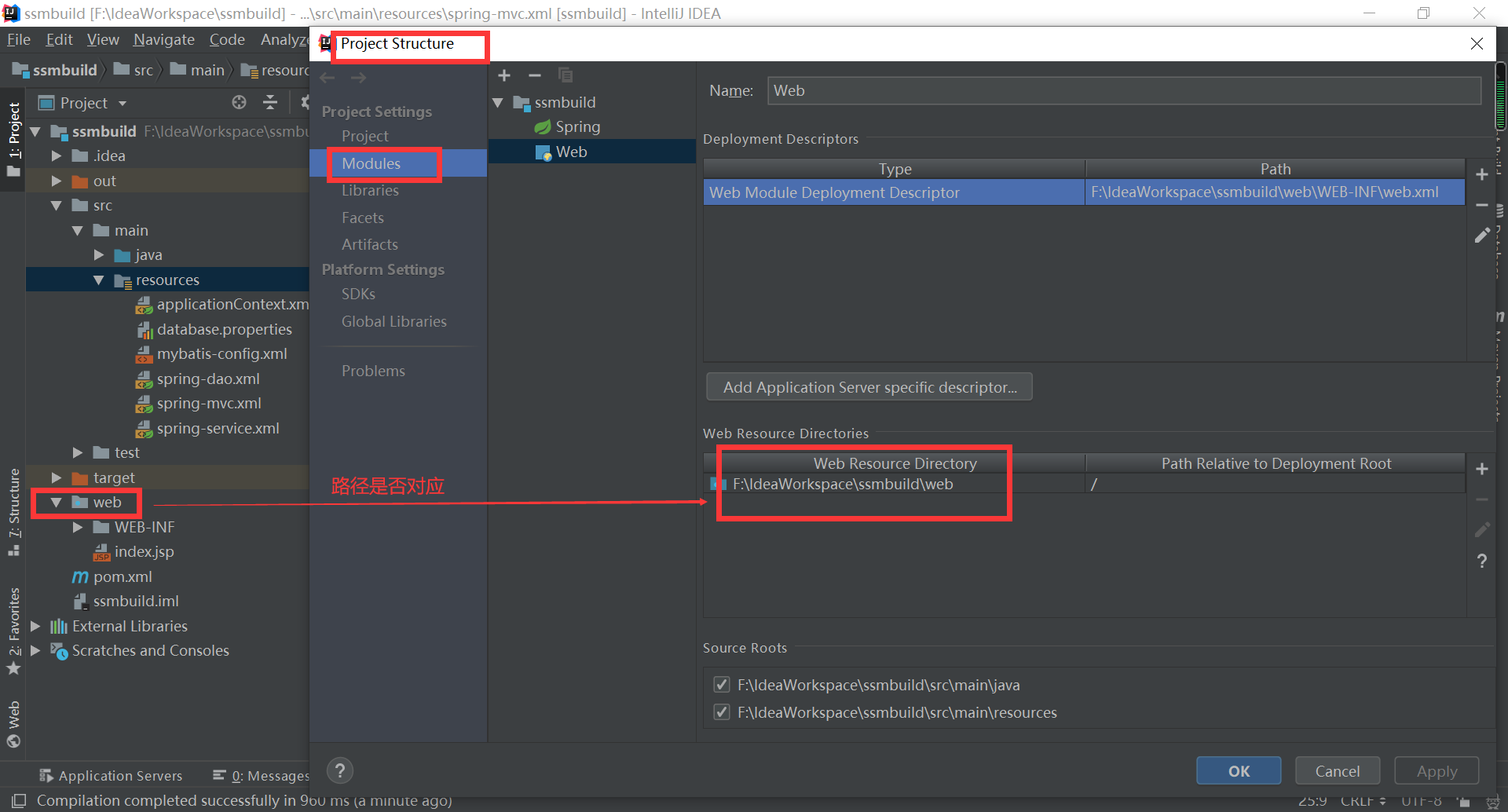Screen dimensions: 1508x812
Task: Add a deployment descriptor with plus icon
Action: pyautogui.click(x=1482, y=174)
